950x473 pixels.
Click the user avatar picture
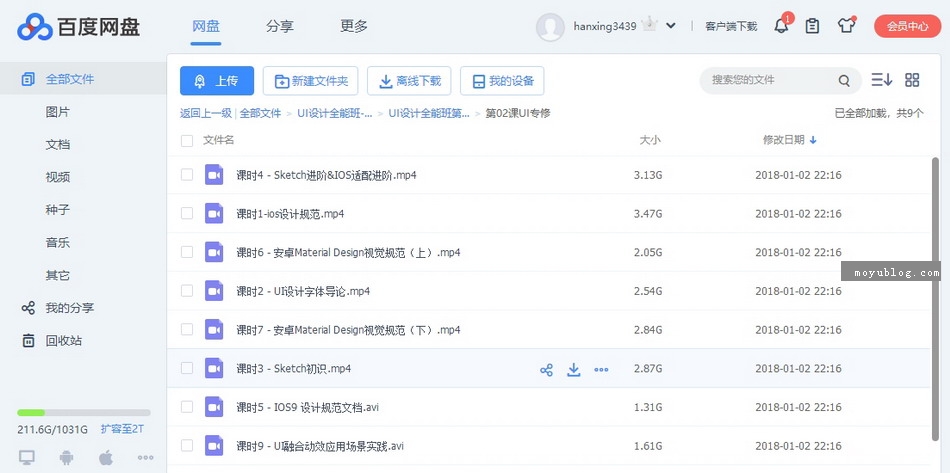click(x=550, y=27)
